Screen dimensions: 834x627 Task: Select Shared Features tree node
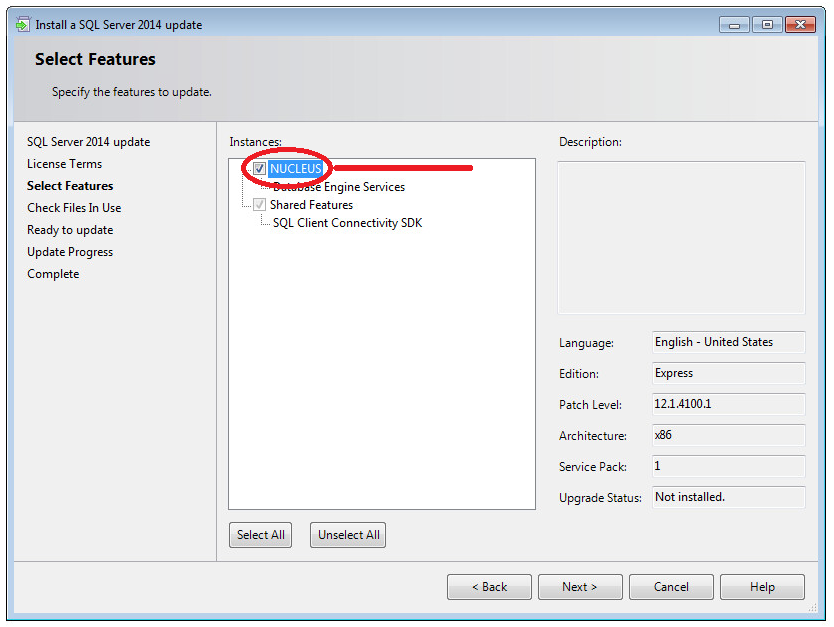click(311, 205)
